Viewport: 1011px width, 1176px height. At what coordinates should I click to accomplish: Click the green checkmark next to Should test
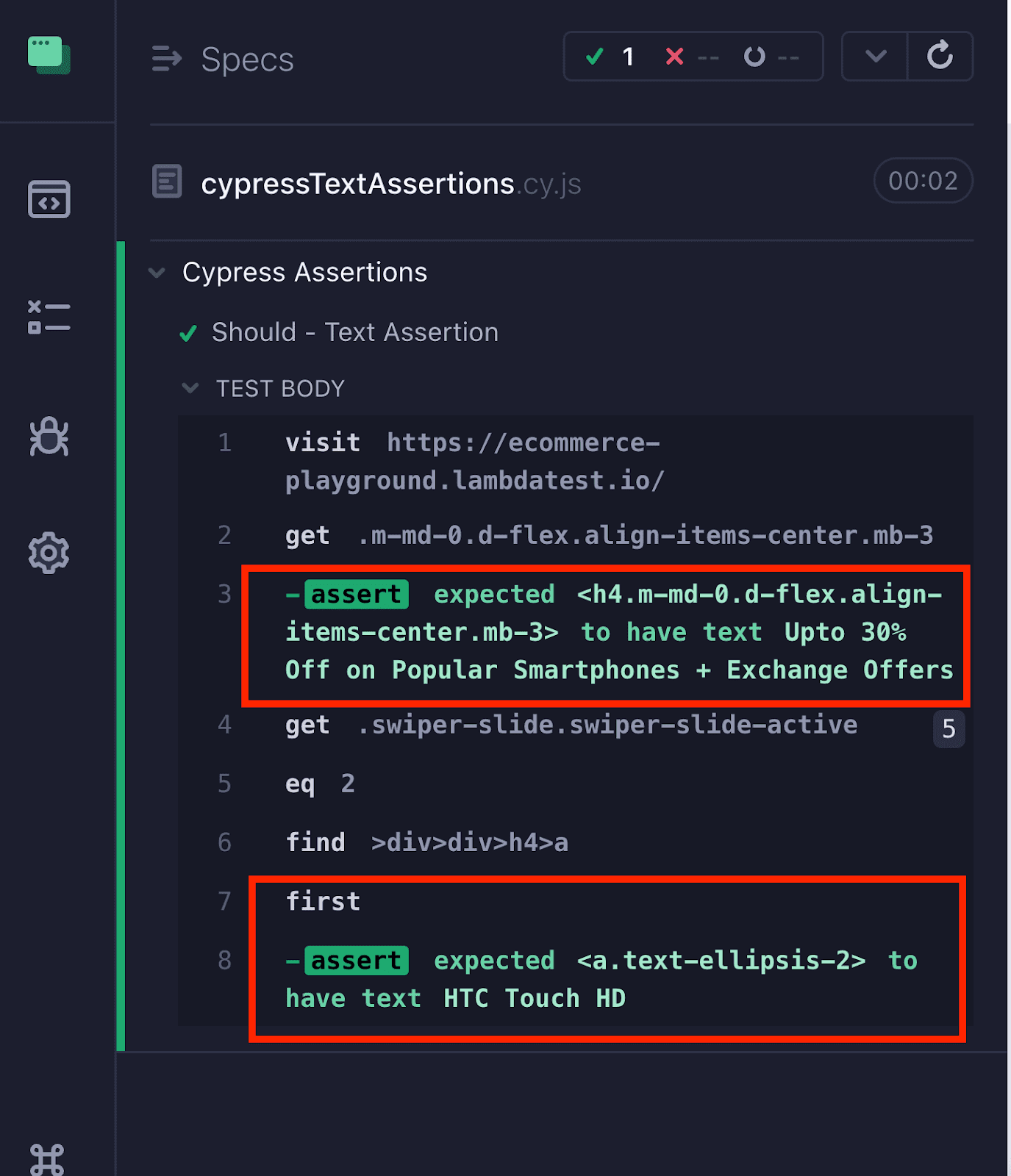(188, 333)
